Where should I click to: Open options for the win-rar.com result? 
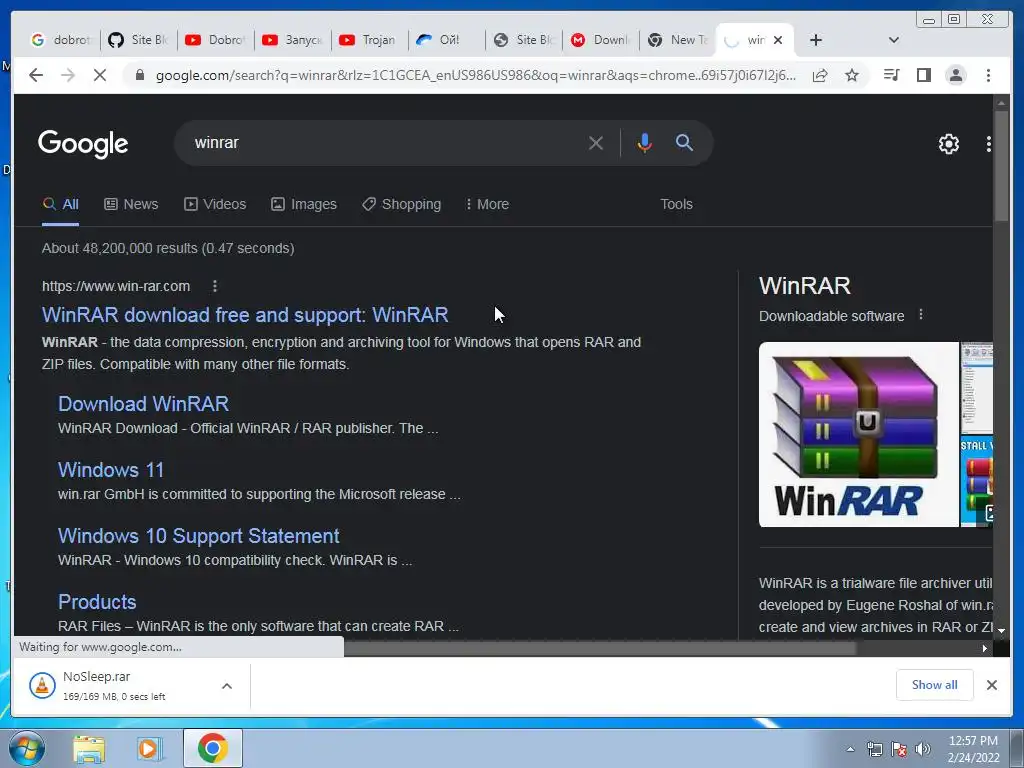point(215,286)
